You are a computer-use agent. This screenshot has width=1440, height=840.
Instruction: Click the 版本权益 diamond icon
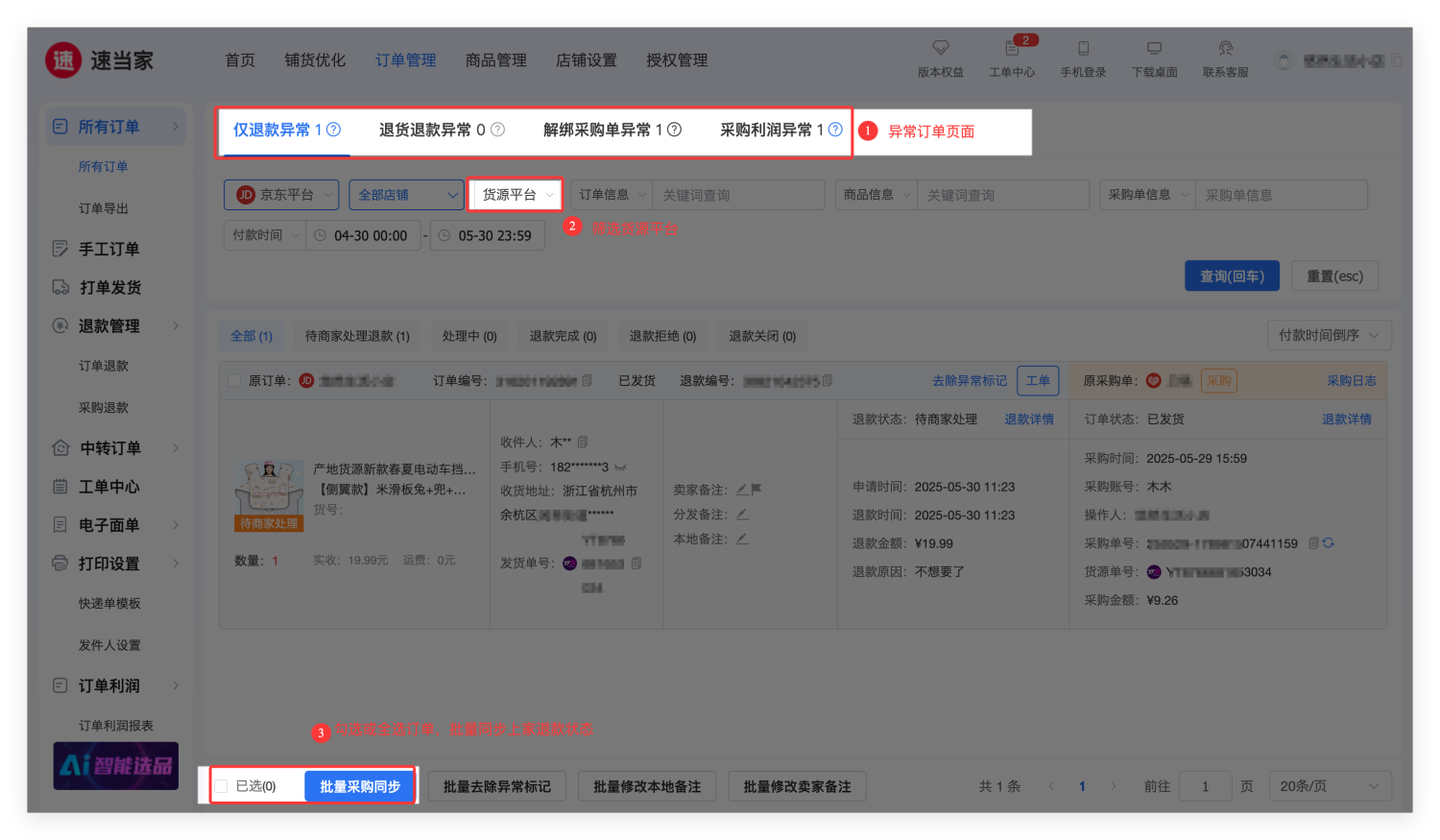click(x=940, y=48)
